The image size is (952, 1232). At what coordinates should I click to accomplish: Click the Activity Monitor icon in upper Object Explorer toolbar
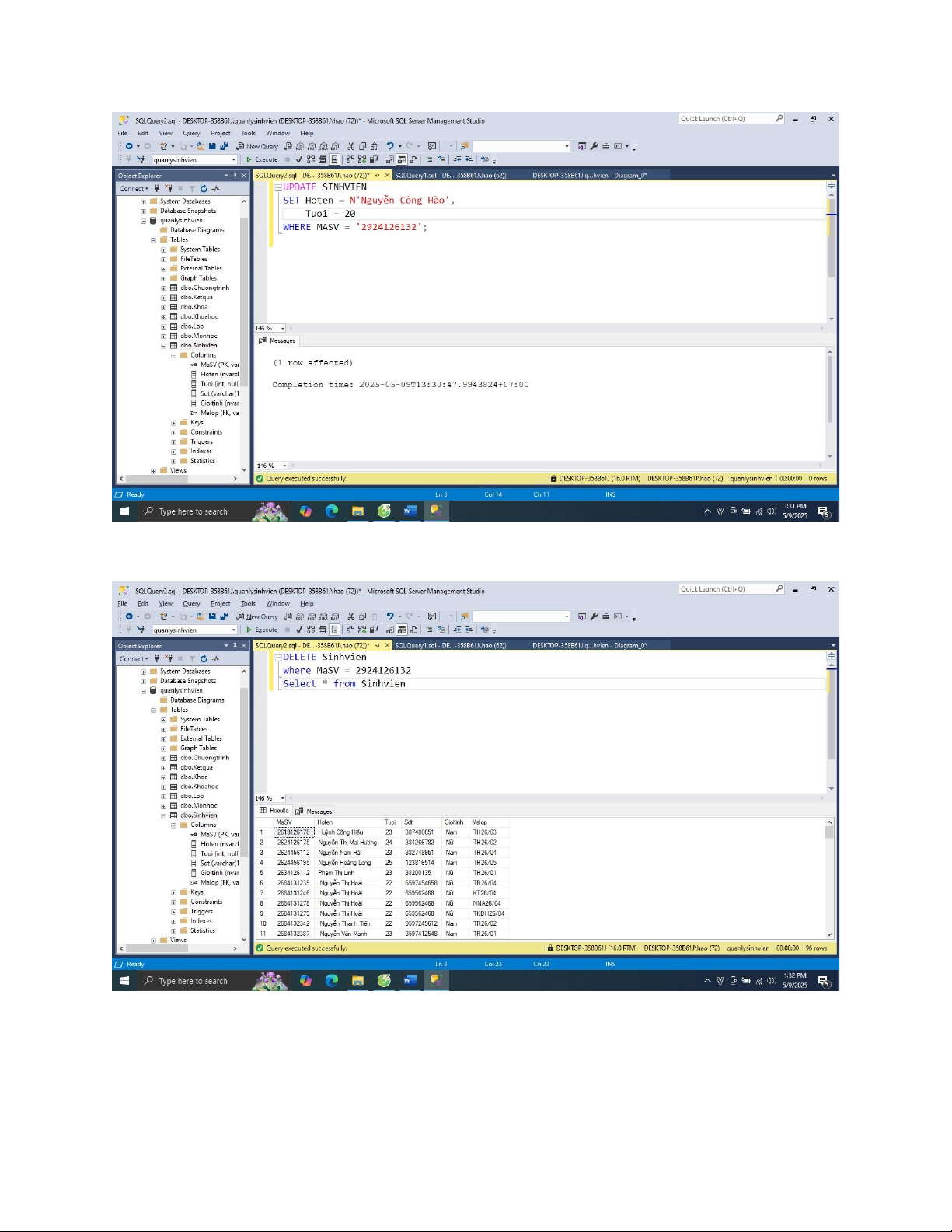pos(215,189)
